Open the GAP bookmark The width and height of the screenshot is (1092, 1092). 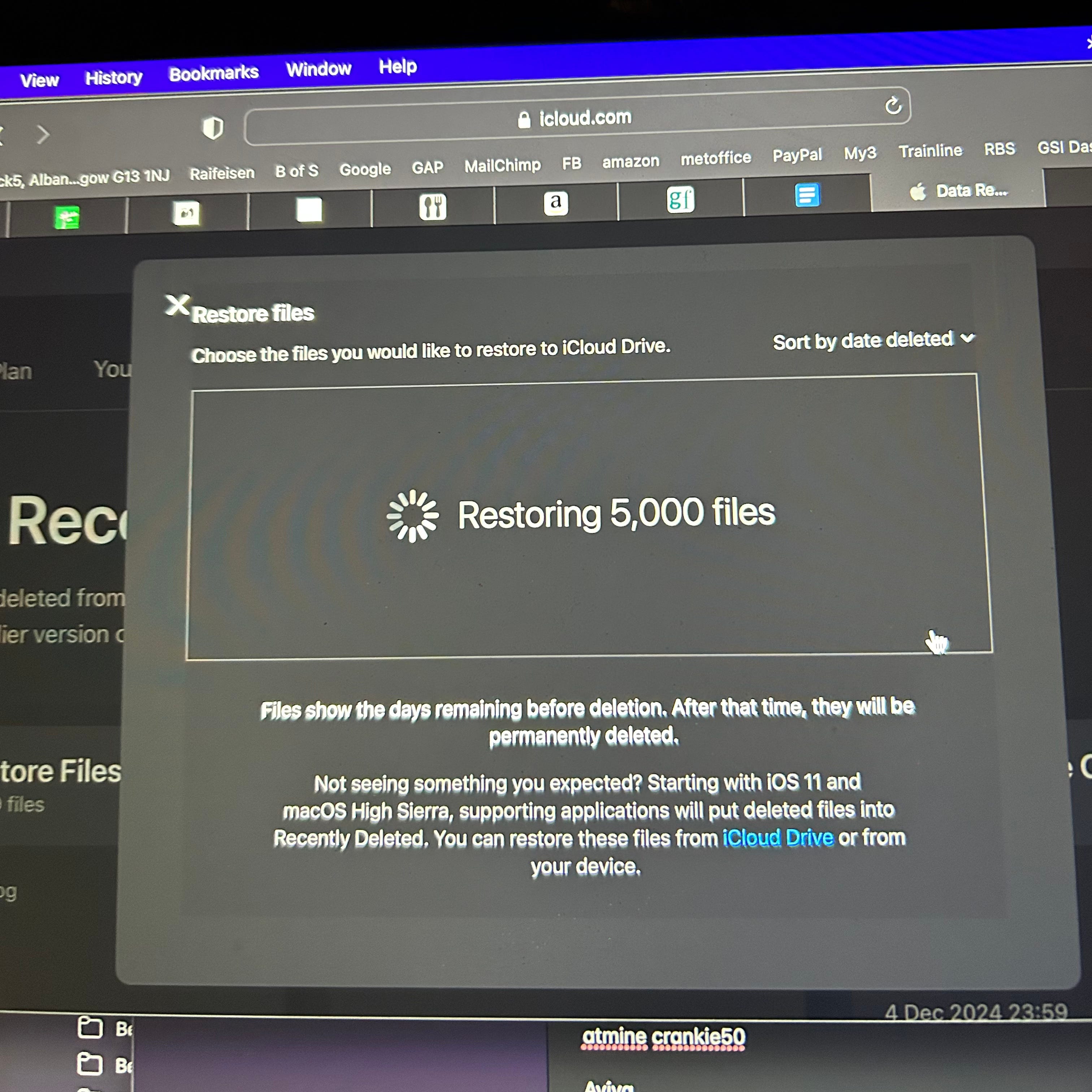pyautogui.click(x=427, y=167)
